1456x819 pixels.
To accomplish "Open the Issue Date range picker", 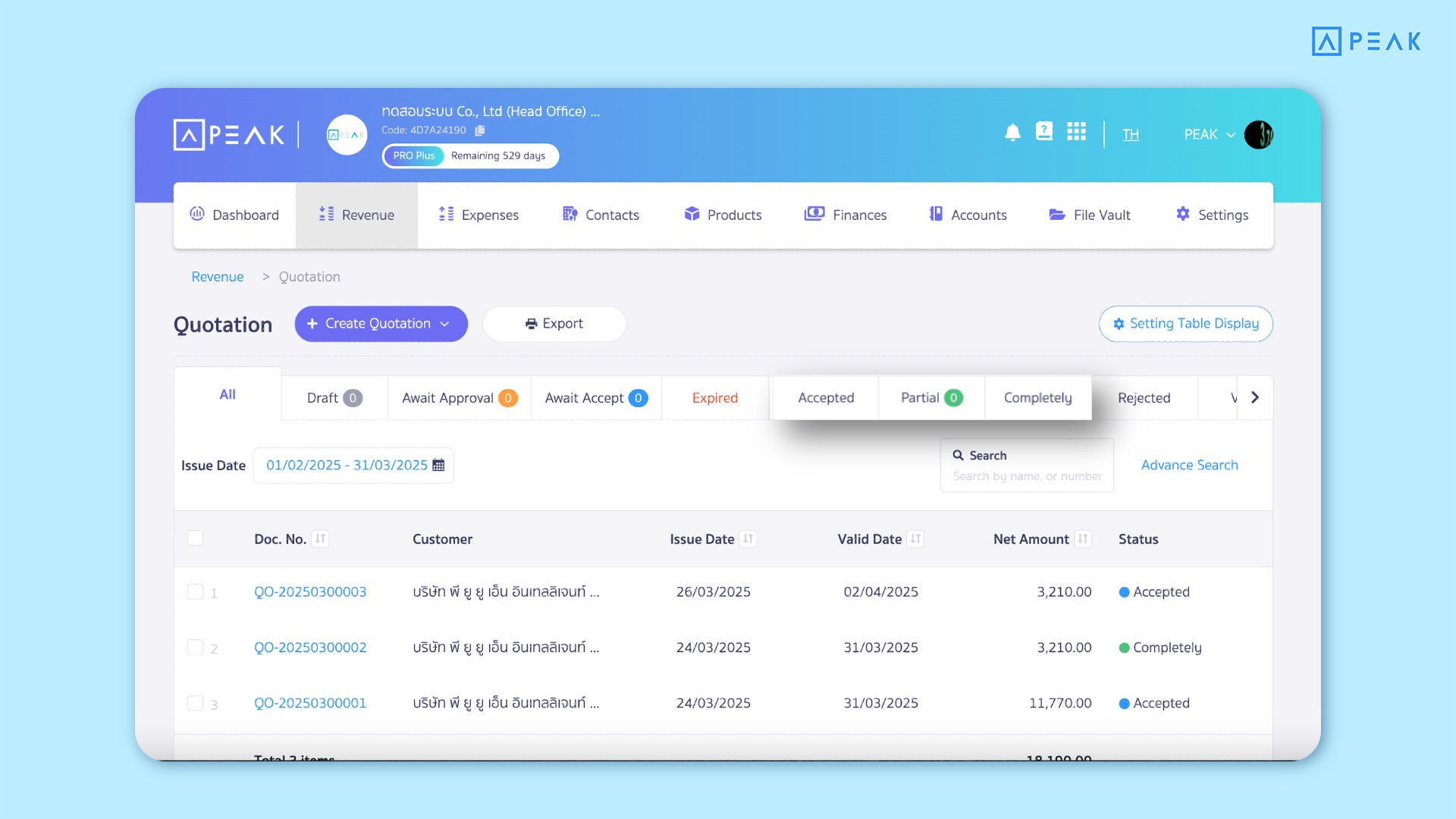I will [x=353, y=466].
